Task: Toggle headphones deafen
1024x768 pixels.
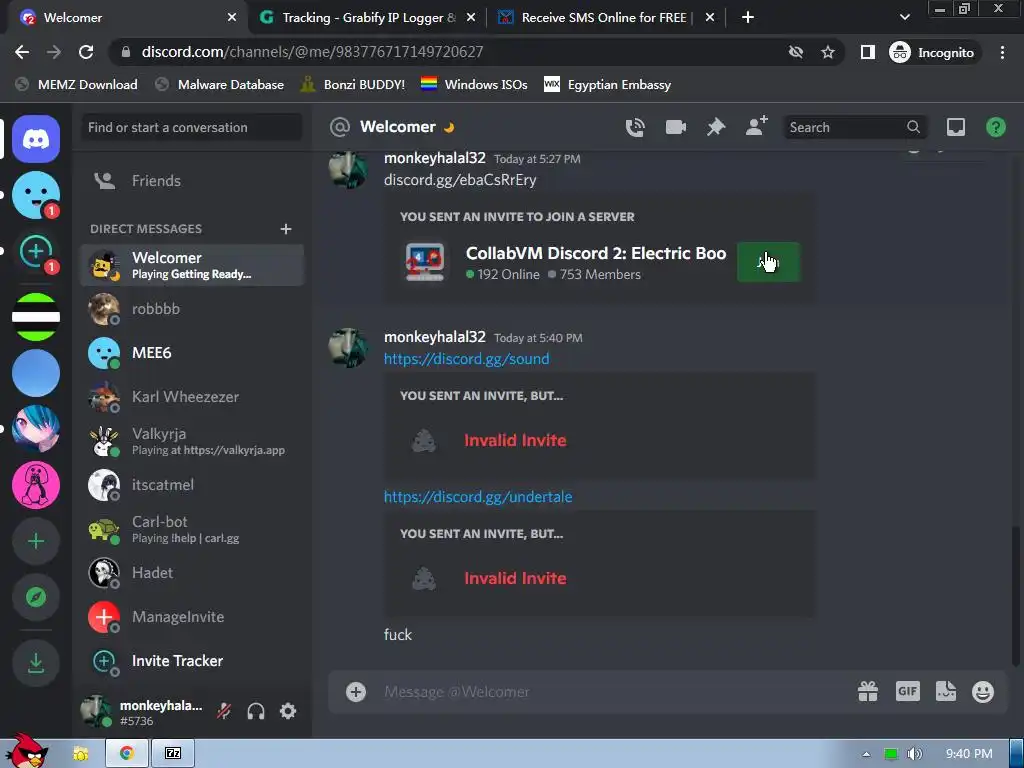Action: [x=256, y=711]
